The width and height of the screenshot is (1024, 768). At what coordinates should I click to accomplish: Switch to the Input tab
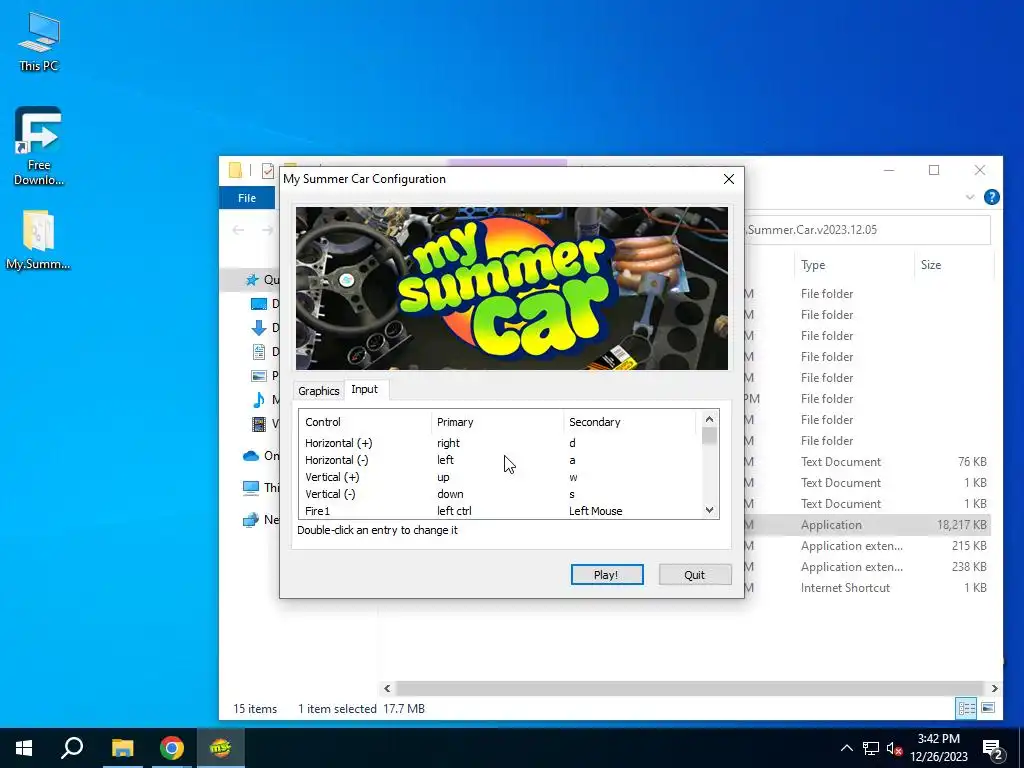tap(364, 389)
